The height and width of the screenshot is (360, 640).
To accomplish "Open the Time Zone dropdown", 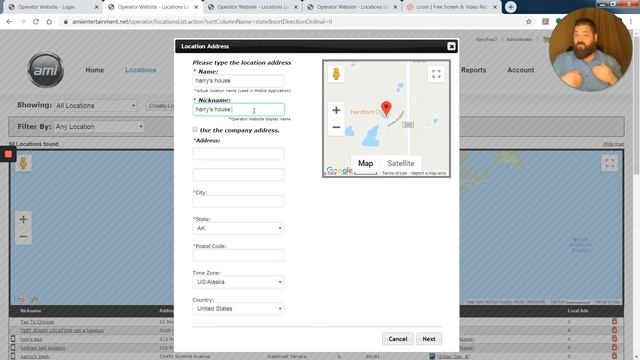I will tap(238, 282).
